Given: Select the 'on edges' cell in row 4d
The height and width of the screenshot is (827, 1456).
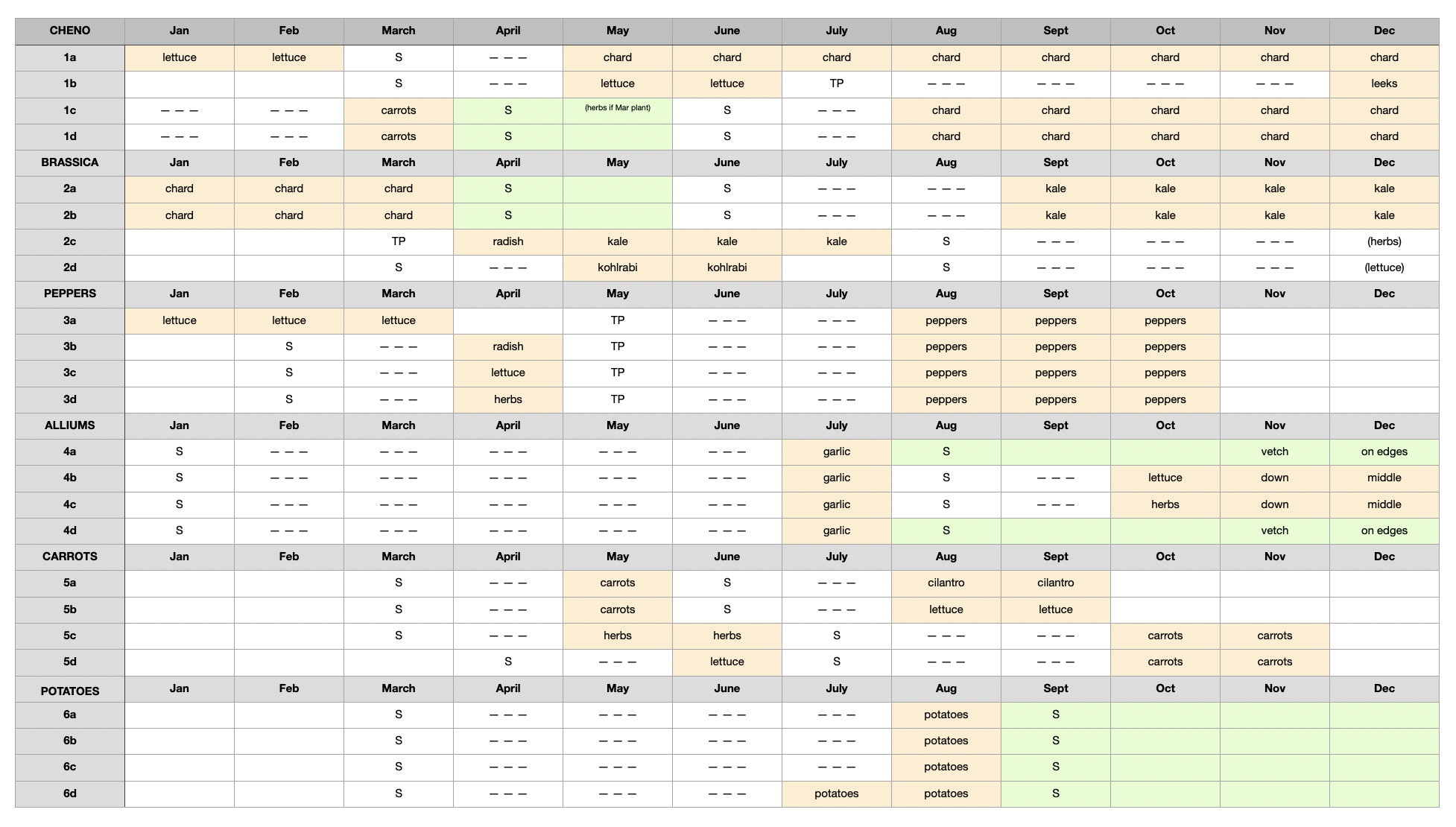Looking at the screenshot, I should [x=1384, y=530].
